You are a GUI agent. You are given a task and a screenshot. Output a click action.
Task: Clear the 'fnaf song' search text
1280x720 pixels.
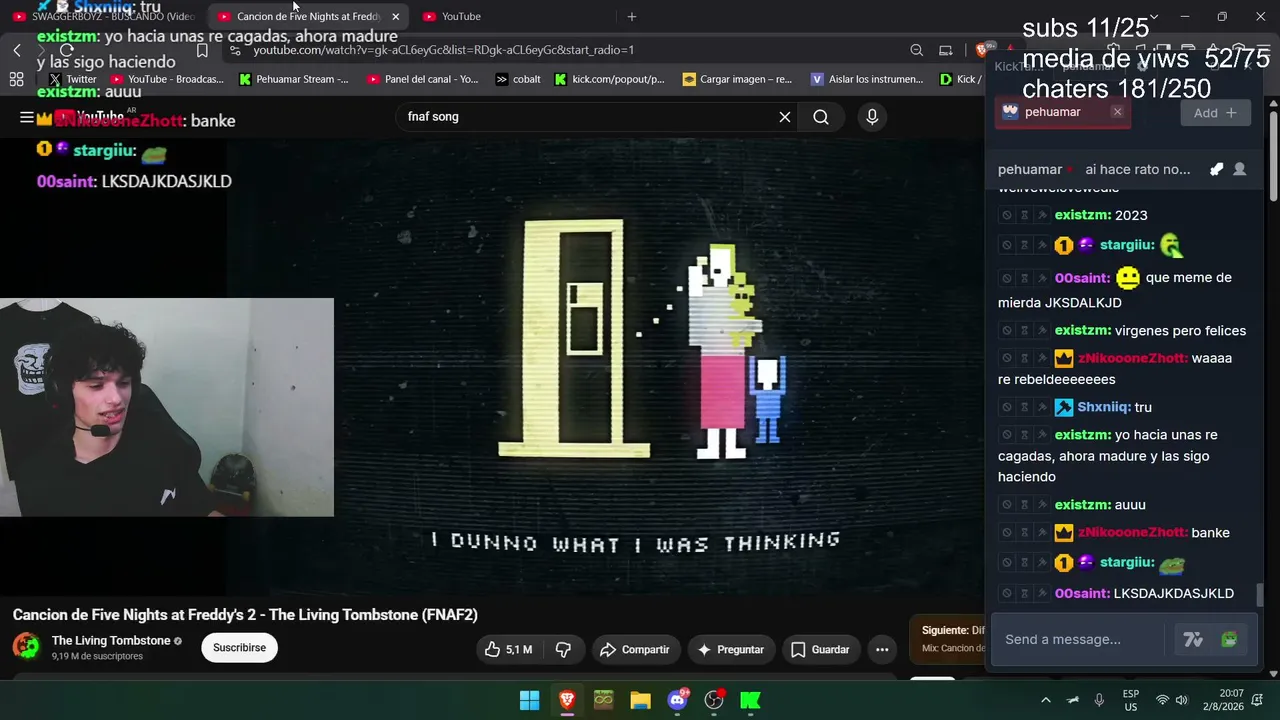[785, 117]
